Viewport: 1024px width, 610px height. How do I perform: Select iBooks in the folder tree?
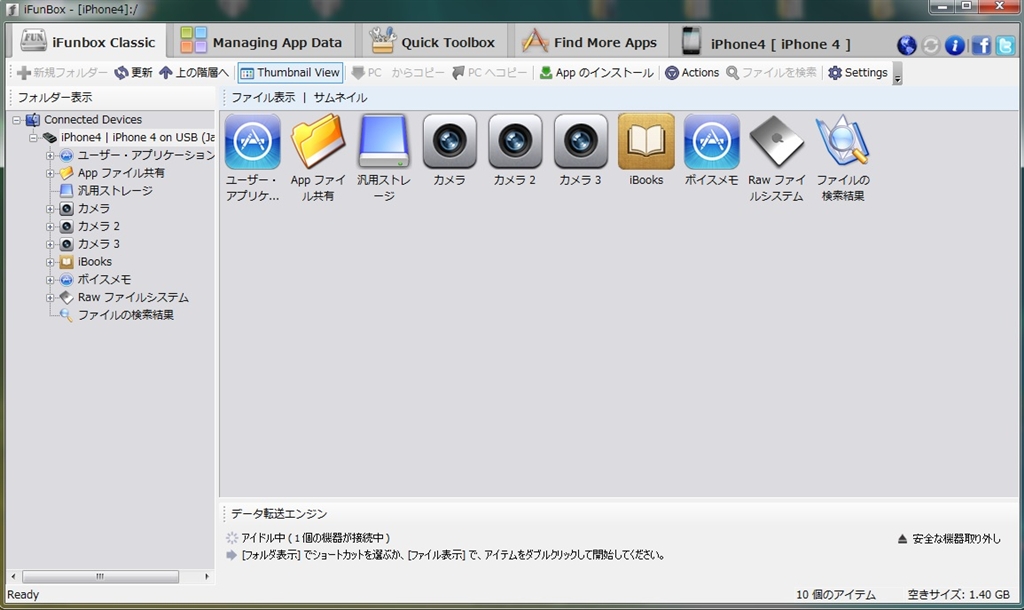coord(95,262)
